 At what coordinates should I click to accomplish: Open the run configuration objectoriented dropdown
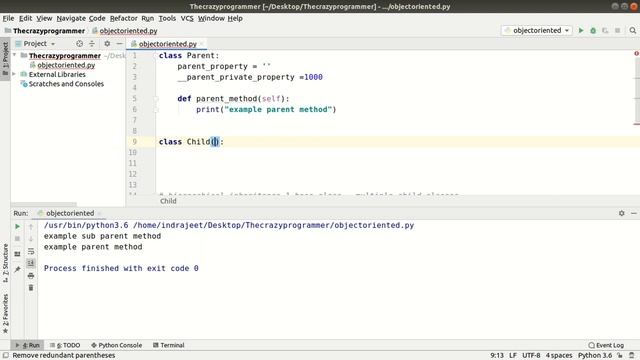point(537,31)
